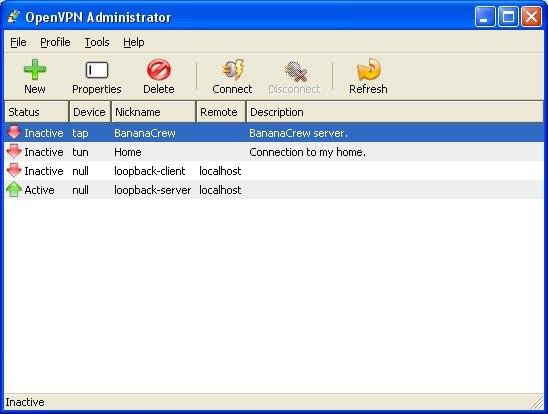Click the Device column header

[x=90, y=112]
